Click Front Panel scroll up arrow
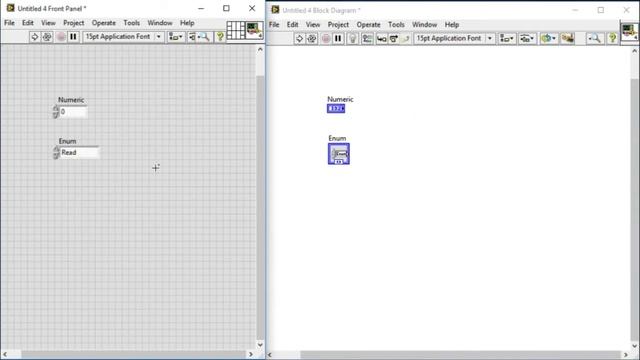The width and height of the screenshot is (640, 360). click(x=260, y=49)
